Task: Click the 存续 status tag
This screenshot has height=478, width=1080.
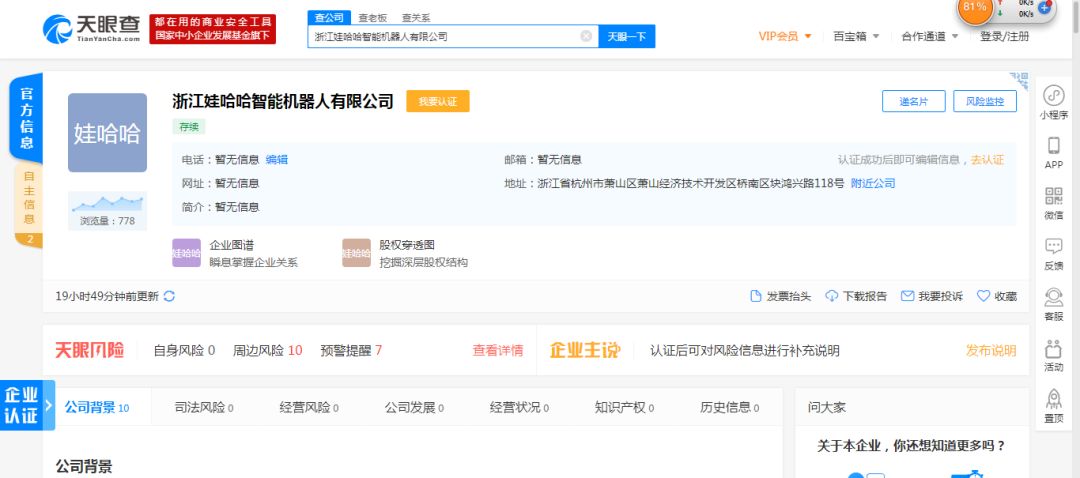Action: point(189,127)
